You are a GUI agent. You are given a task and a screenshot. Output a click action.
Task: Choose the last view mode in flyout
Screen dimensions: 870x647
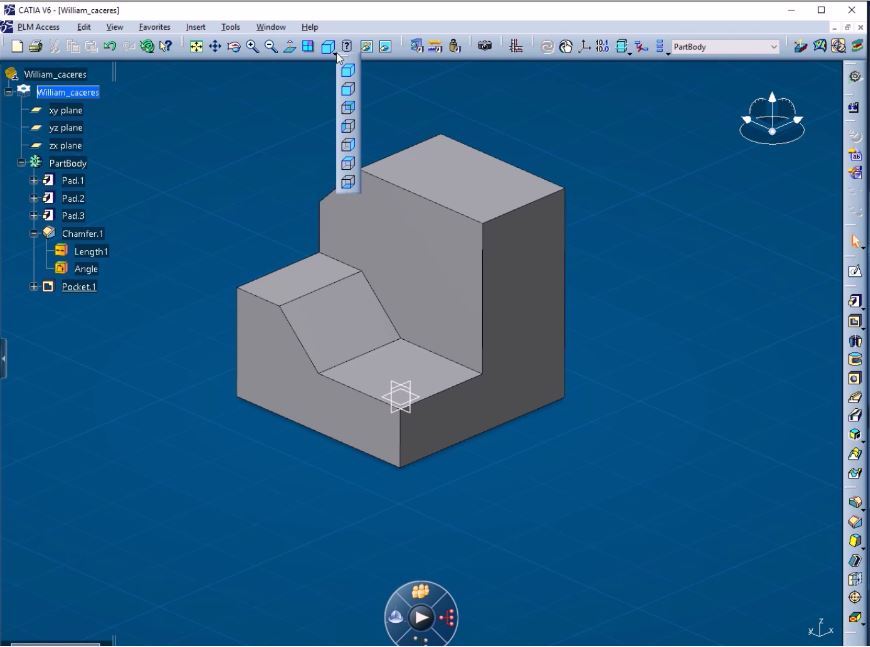(x=348, y=182)
